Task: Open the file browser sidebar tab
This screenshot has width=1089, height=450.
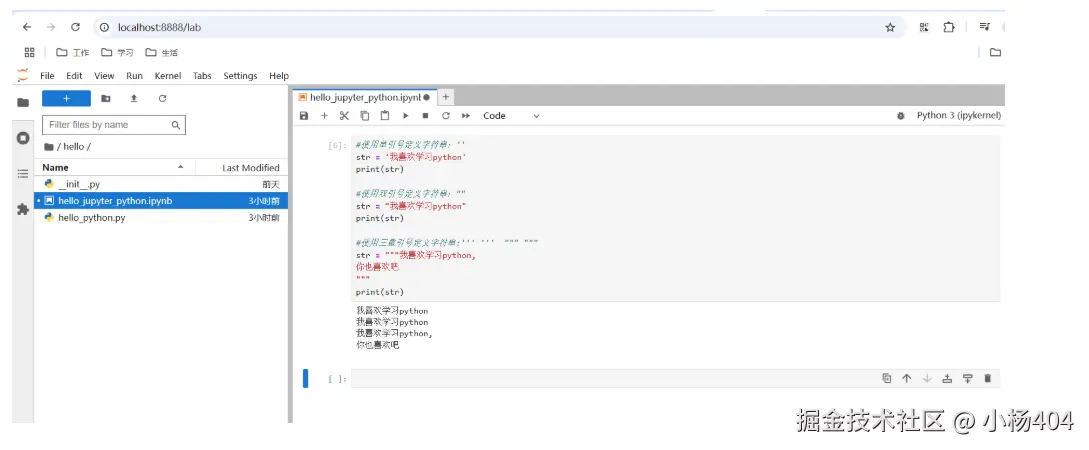Action: 23,103
